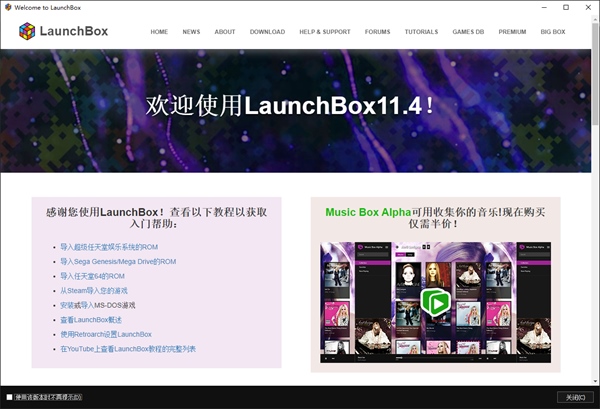This screenshot has width=600, height=409.
Task: Open the BIG BOX nav item
Action: (x=553, y=32)
